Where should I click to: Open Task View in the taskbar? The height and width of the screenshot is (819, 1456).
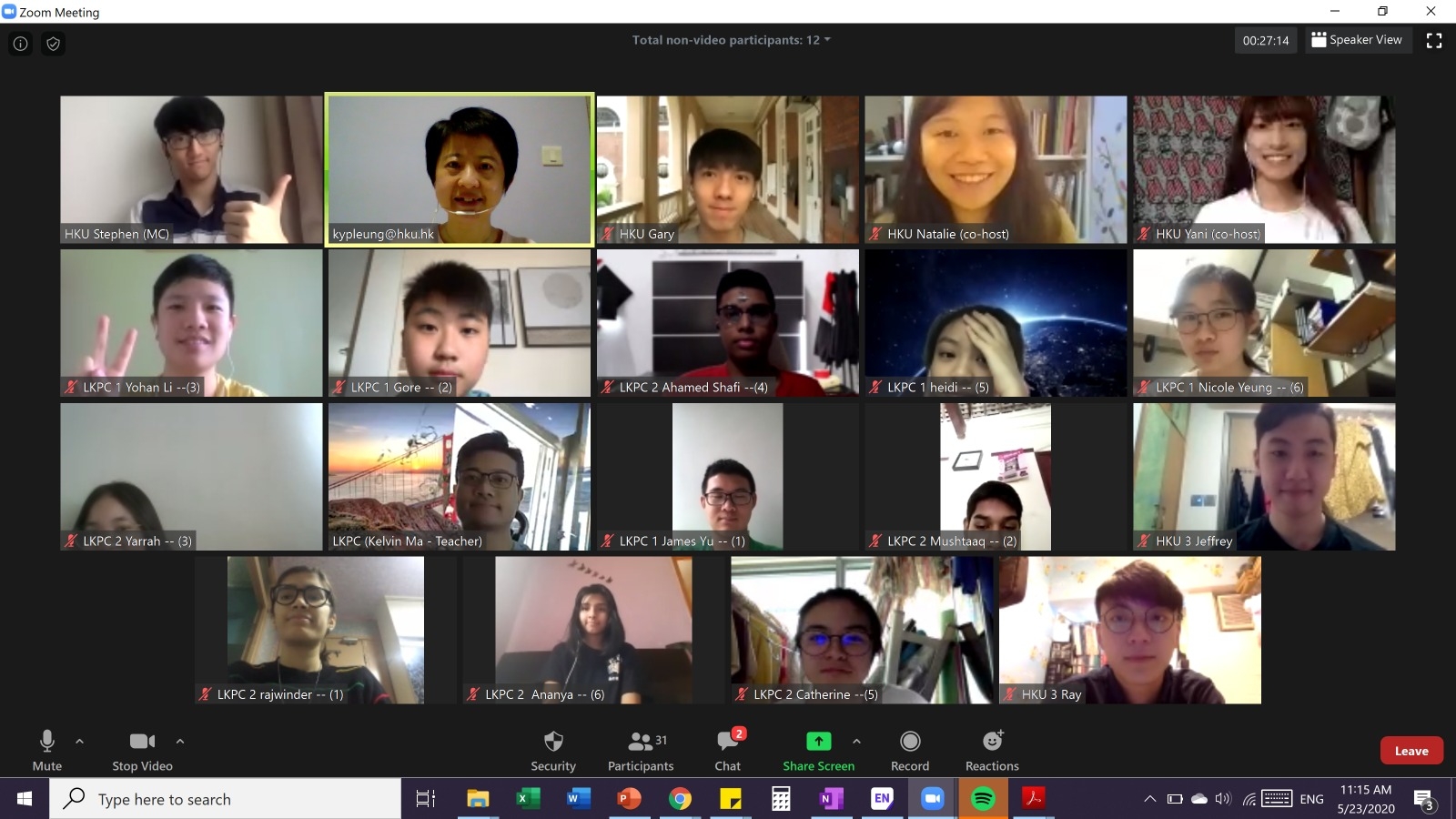click(x=426, y=799)
